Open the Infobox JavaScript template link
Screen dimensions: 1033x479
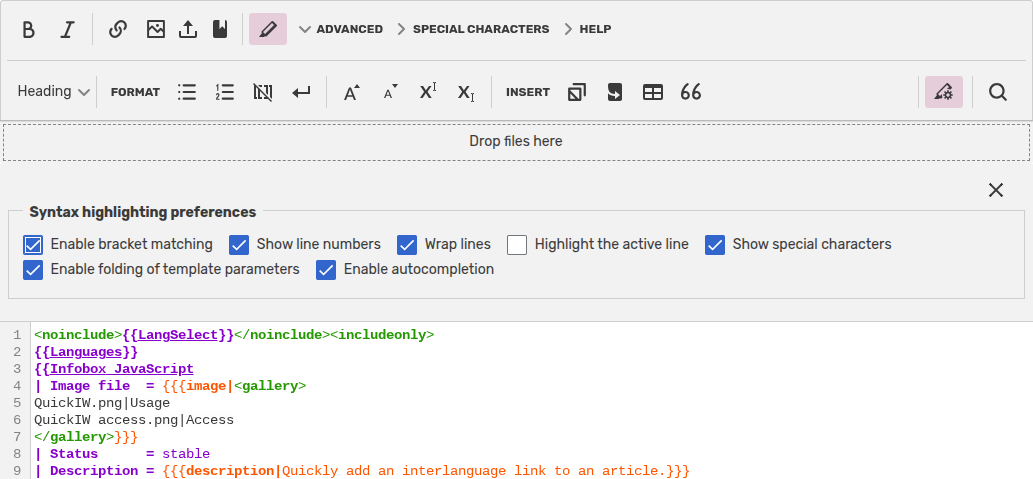point(122,369)
